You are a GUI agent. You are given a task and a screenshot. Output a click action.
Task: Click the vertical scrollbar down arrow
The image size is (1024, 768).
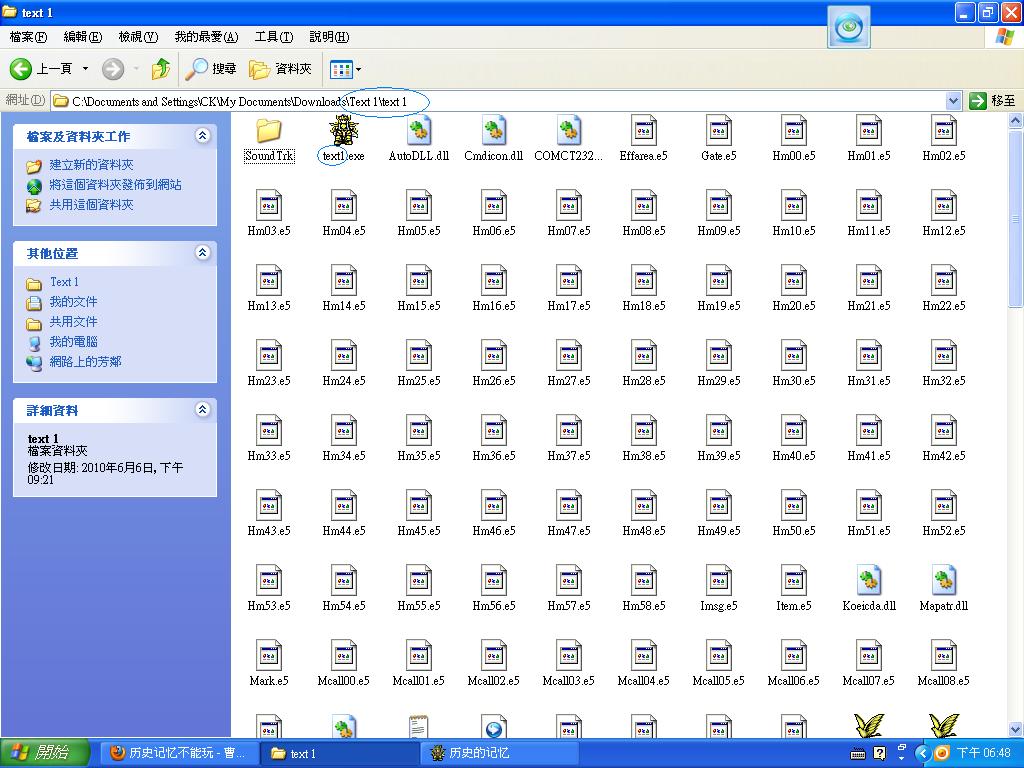1015,729
